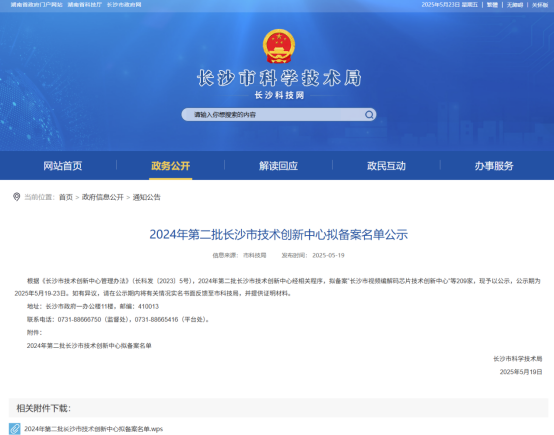Click the search magnifier icon
Viewport: 554px width, 435px height.
tap(369, 114)
